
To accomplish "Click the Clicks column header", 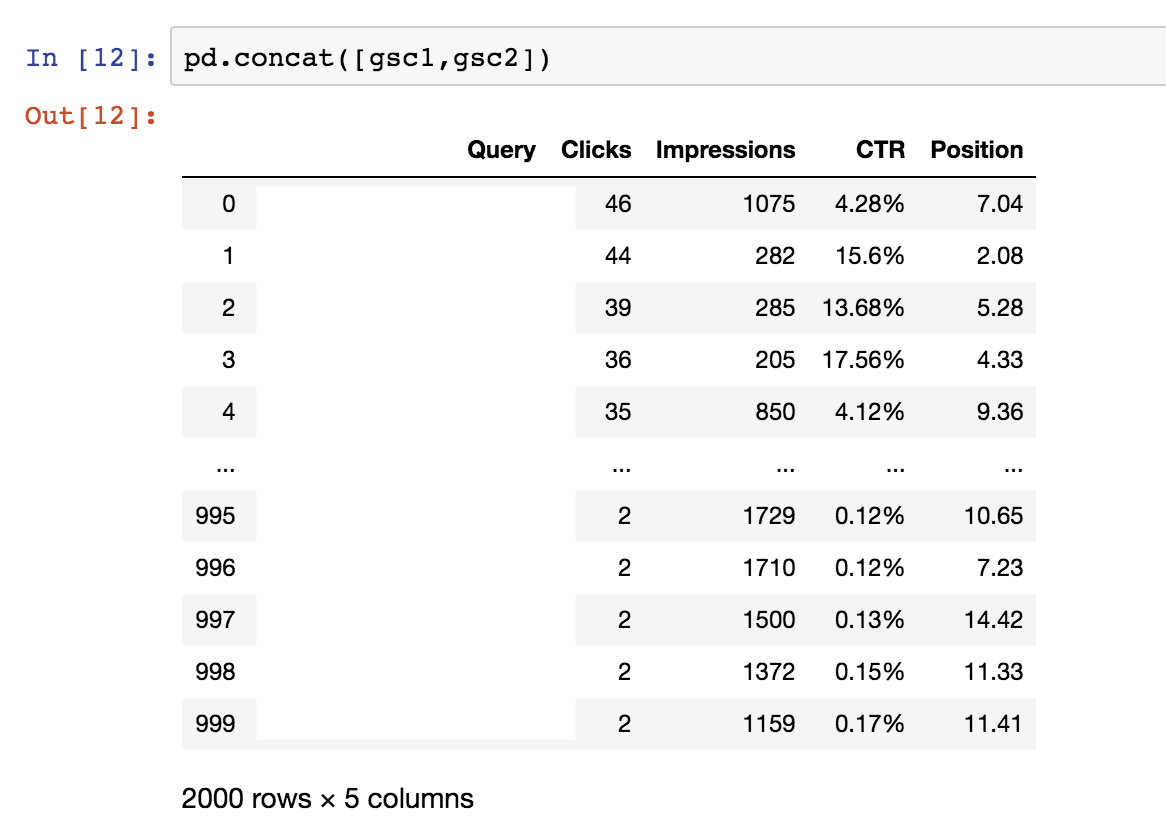I will click(x=596, y=149).
